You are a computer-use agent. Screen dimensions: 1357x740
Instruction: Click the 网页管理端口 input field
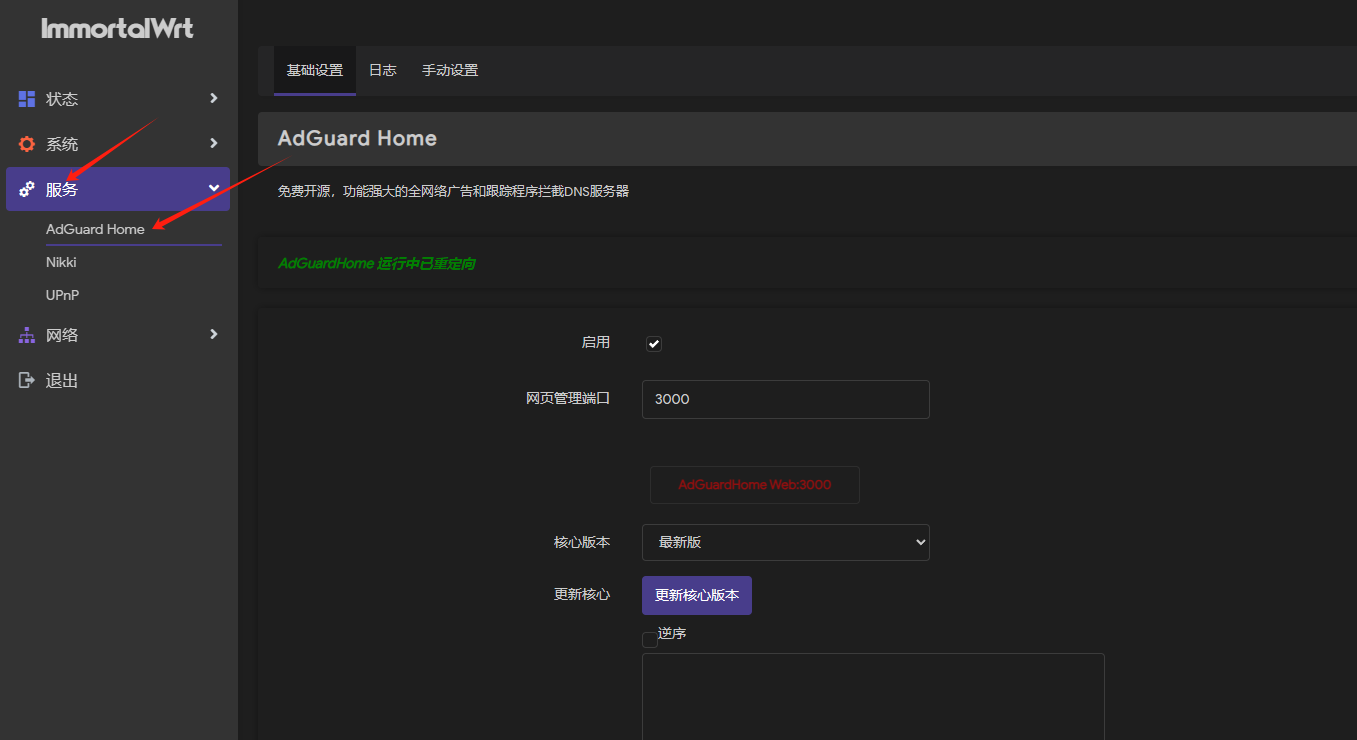coord(785,399)
